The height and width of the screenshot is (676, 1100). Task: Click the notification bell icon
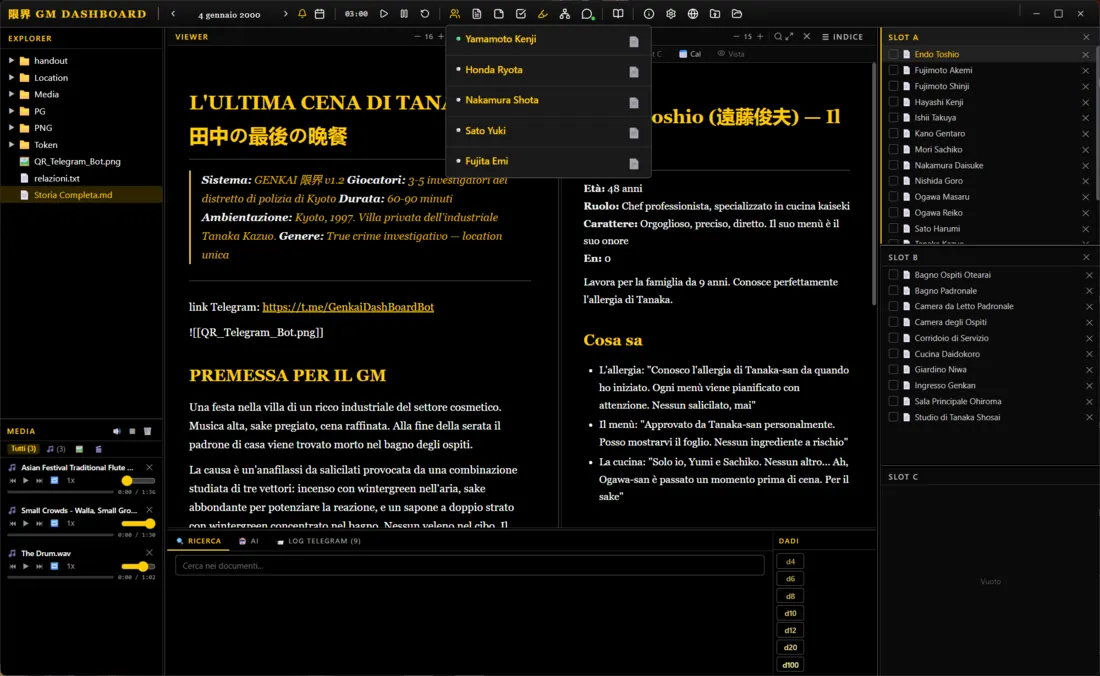(303, 14)
